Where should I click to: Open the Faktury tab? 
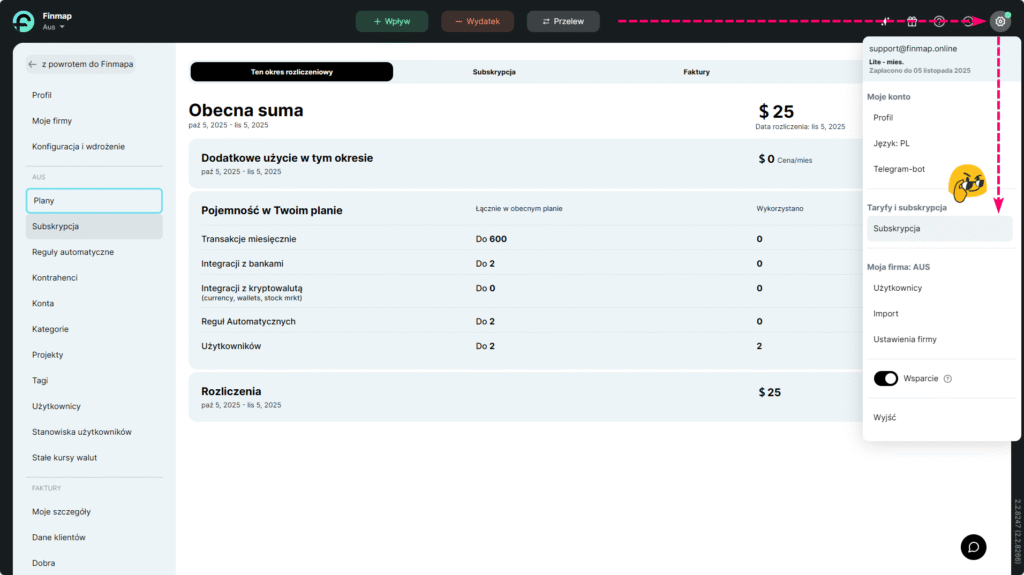point(697,72)
